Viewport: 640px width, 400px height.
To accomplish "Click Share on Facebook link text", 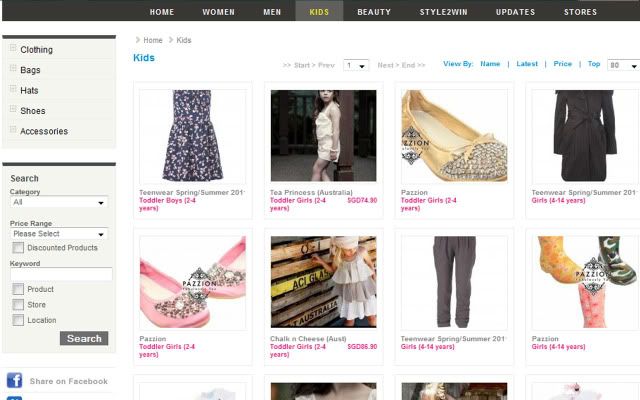I will click(69, 381).
